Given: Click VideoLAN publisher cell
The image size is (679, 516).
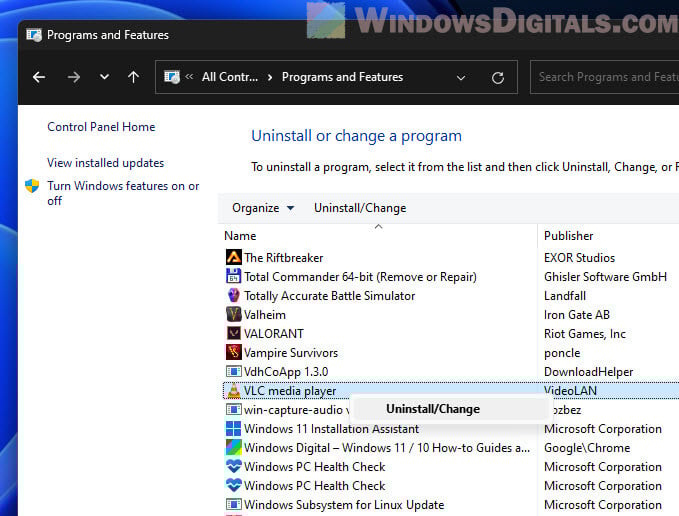Looking at the screenshot, I should 571,391.
